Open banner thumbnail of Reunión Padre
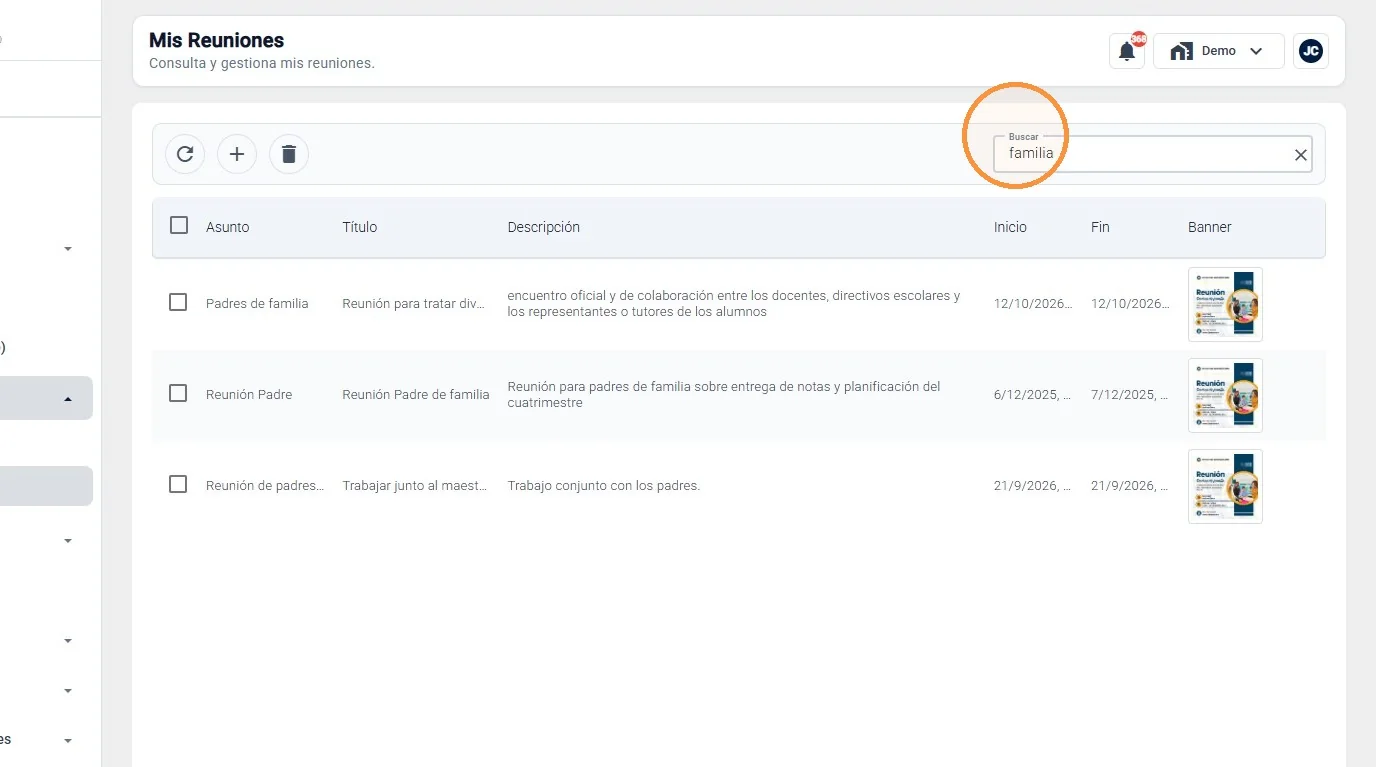 [1225, 395]
